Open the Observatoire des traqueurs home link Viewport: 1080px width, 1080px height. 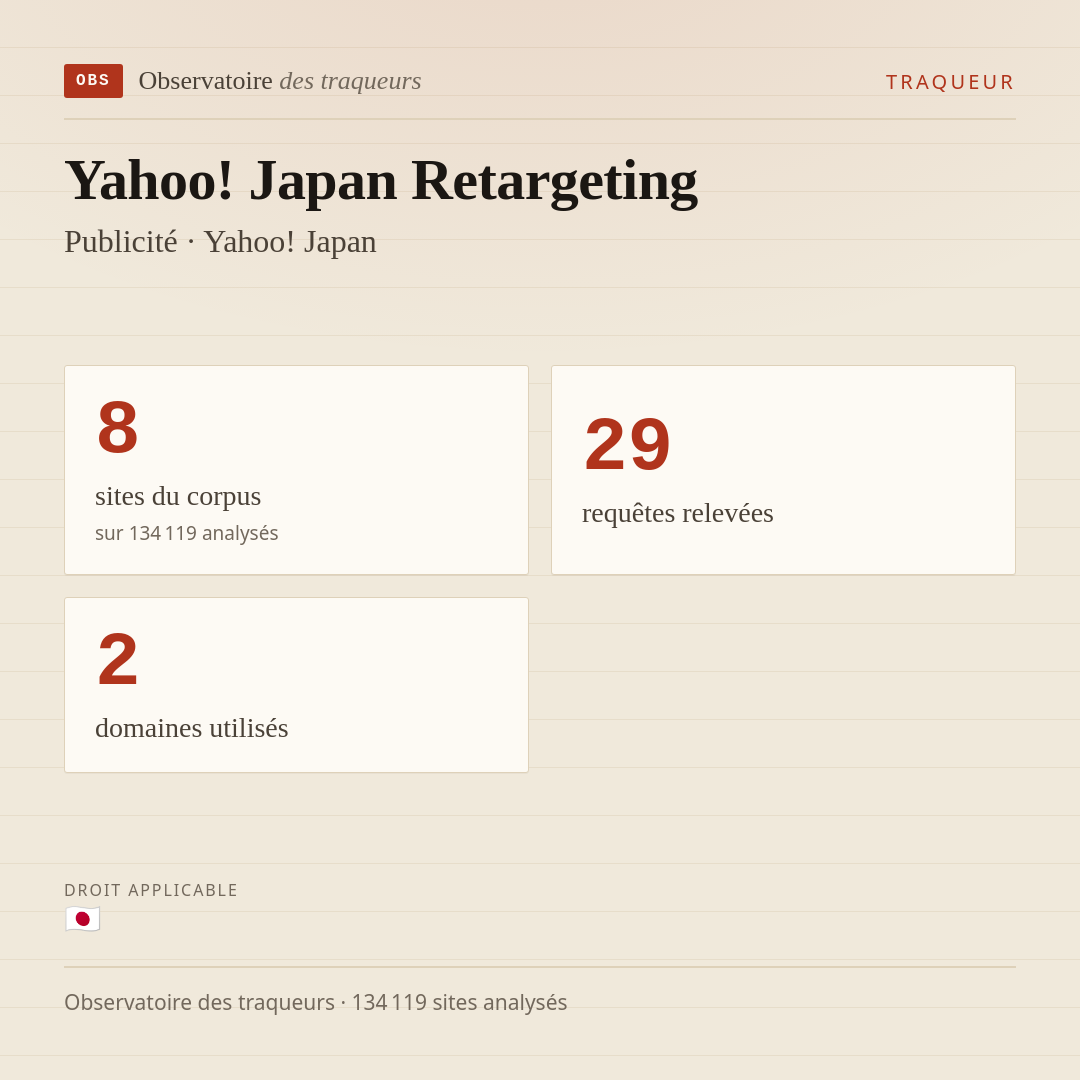280,81
